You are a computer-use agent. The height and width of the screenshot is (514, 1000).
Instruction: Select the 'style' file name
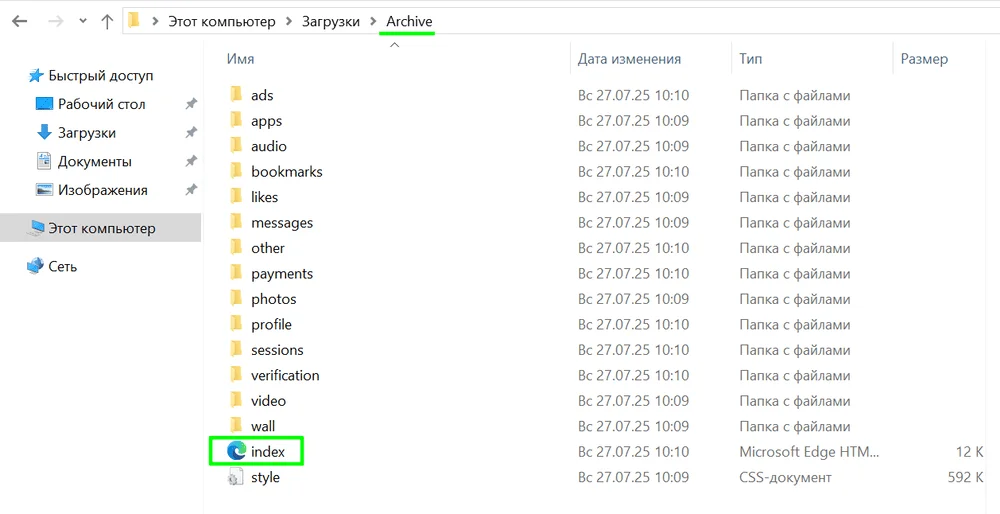(265, 478)
